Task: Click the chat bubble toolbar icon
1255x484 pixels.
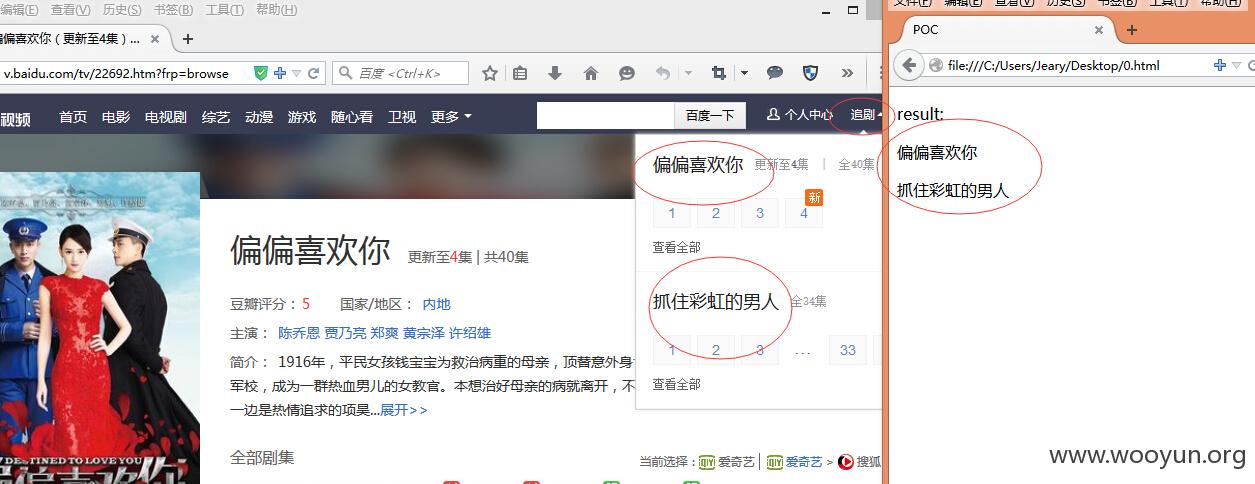Action: click(774, 73)
